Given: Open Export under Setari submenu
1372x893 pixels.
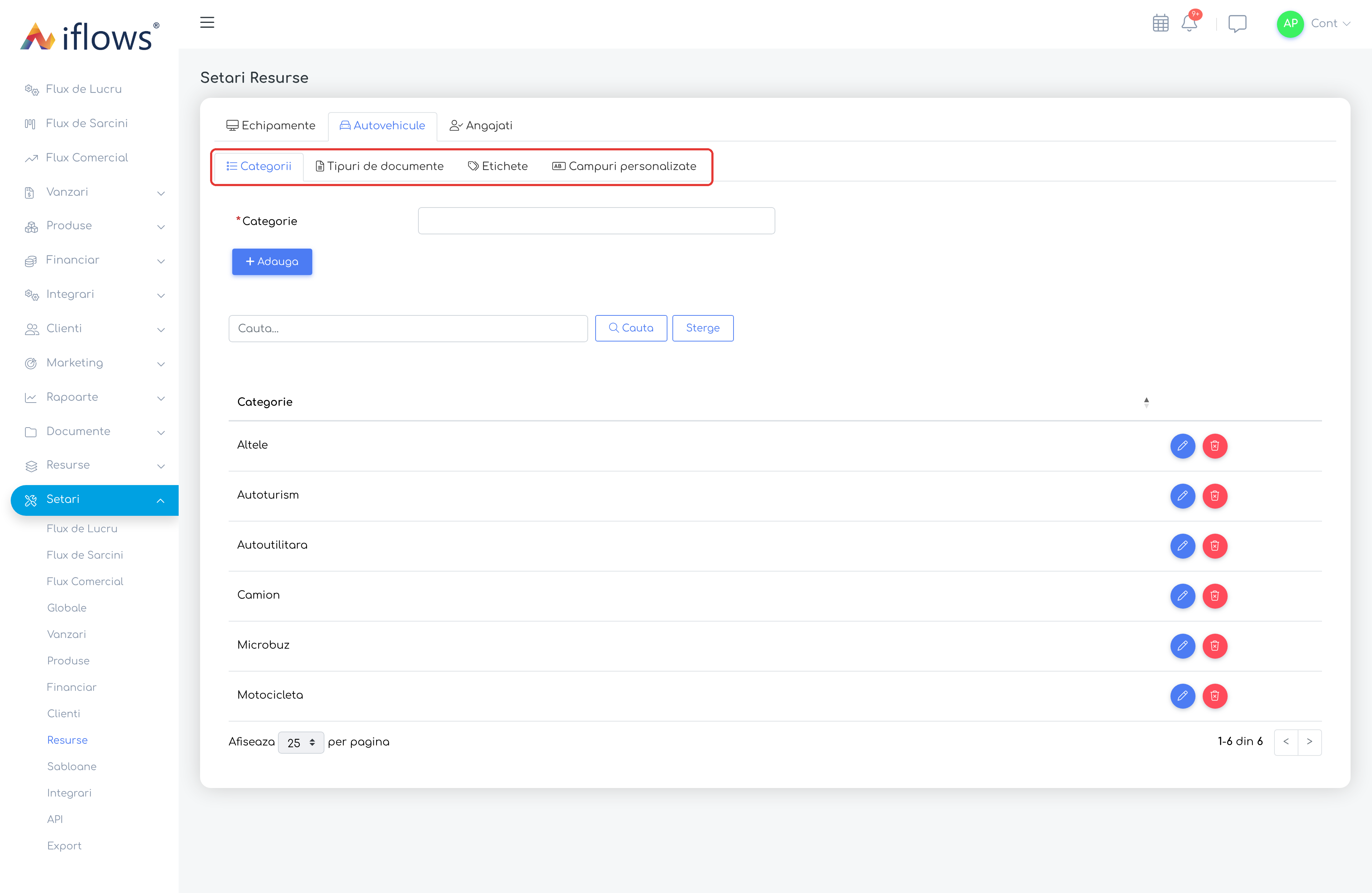Looking at the screenshot, I should [x=65, y=846].
